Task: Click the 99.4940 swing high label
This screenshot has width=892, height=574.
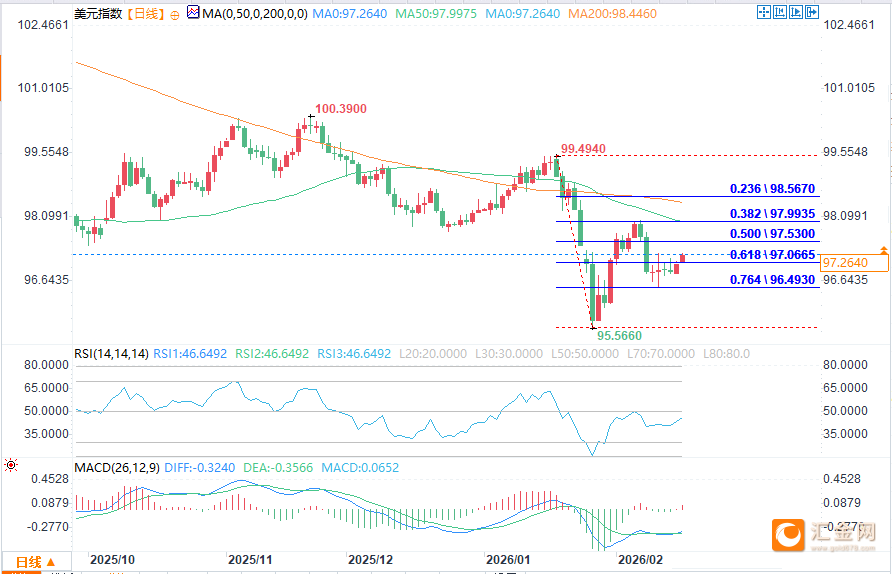Action: click(583, 149)
